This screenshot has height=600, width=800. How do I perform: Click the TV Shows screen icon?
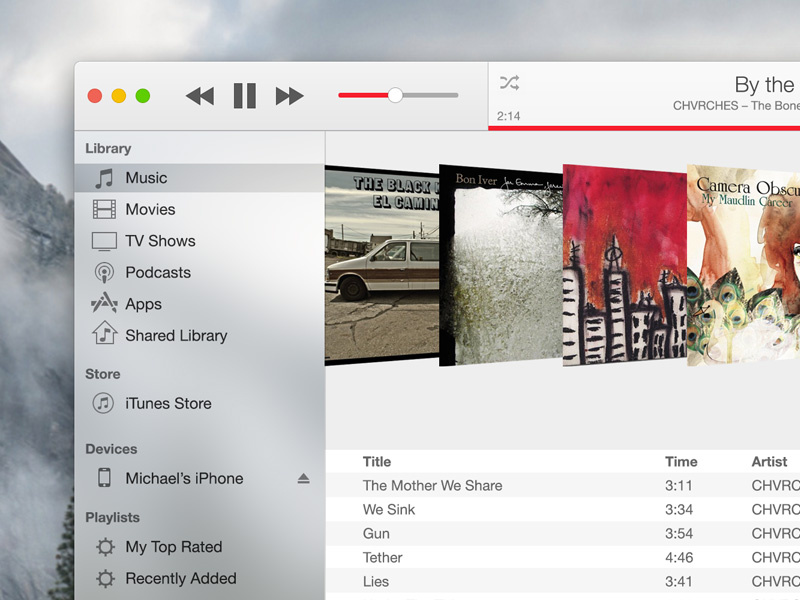pyautogui.click(x=104, y=241)
